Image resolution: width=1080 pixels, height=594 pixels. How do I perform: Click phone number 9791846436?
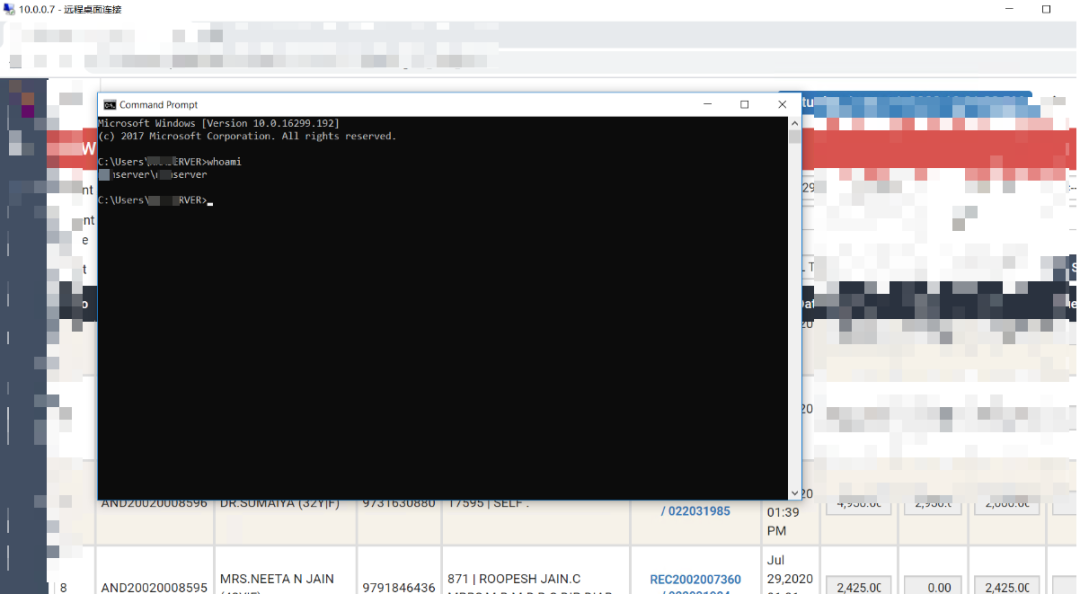[x=399, y=587]
